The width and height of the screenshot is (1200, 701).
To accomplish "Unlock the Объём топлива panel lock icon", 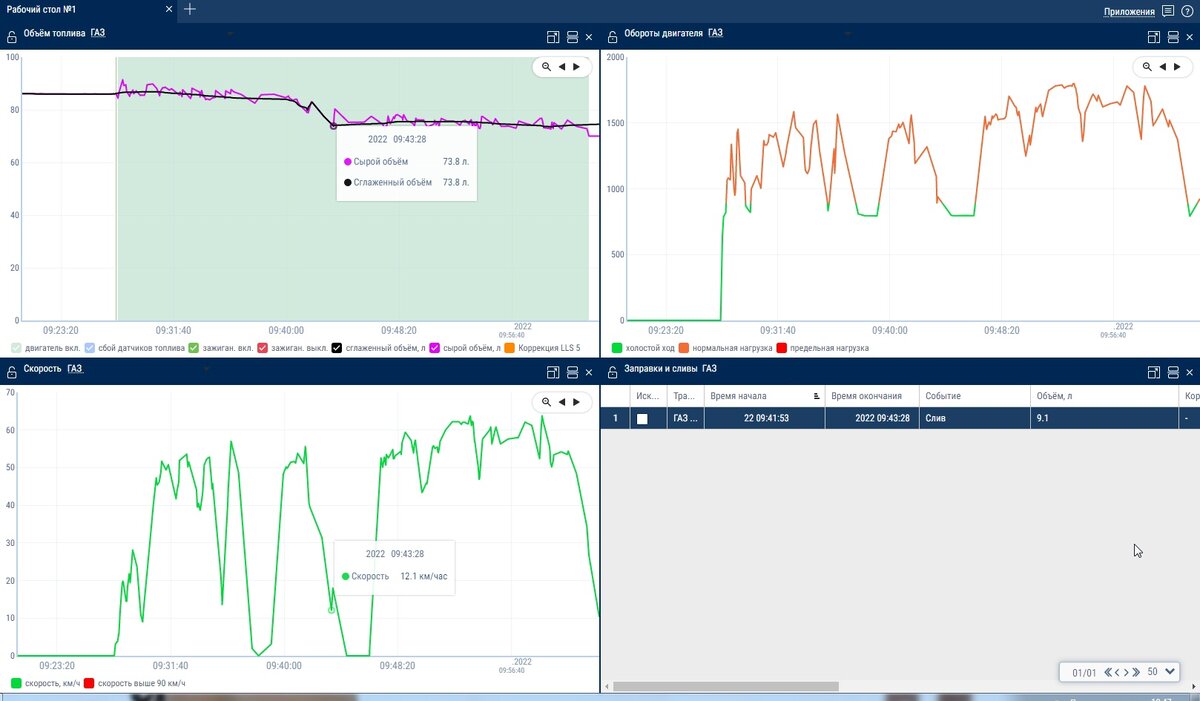I will pos(11,36).
